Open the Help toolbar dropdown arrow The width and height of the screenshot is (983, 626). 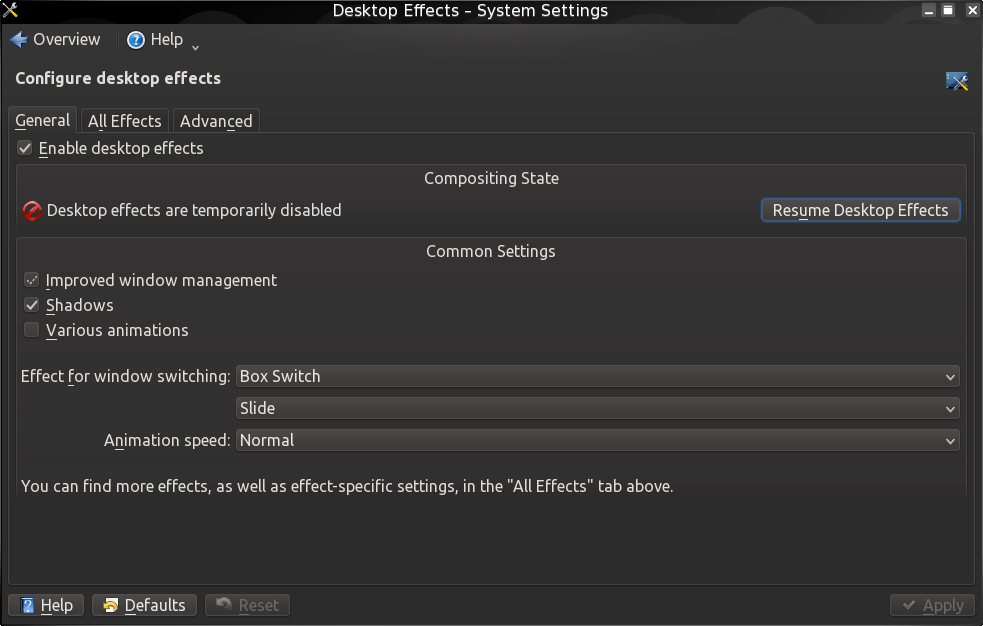point(195,47)
